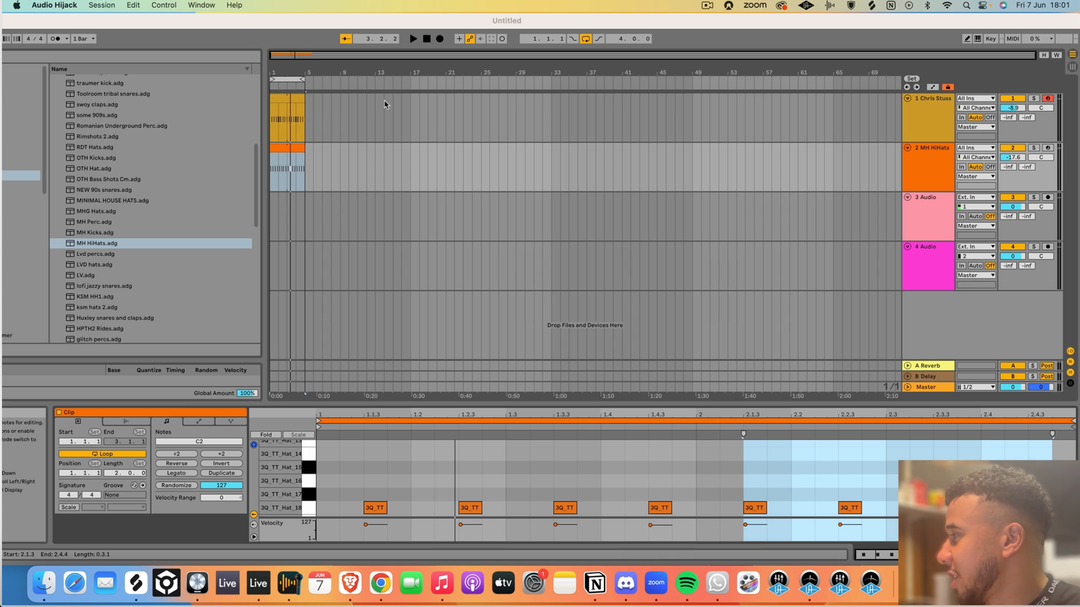The height and width of the screenshot is (607, 1080).
Task: Toggle the clip Loop switch
Action: point(102,454)
